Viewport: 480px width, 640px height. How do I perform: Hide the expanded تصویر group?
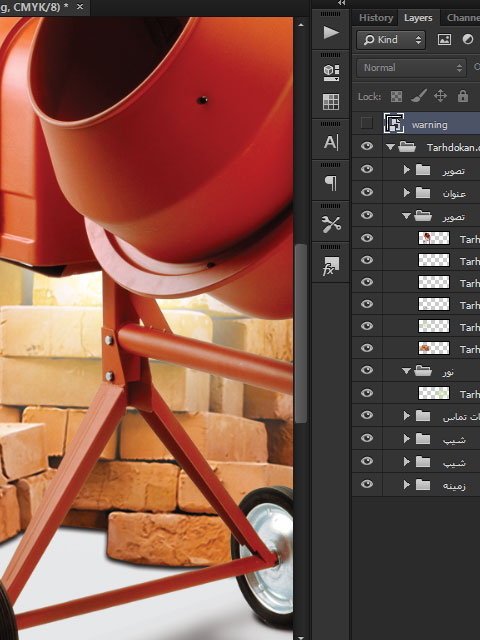tap(367, 215)
